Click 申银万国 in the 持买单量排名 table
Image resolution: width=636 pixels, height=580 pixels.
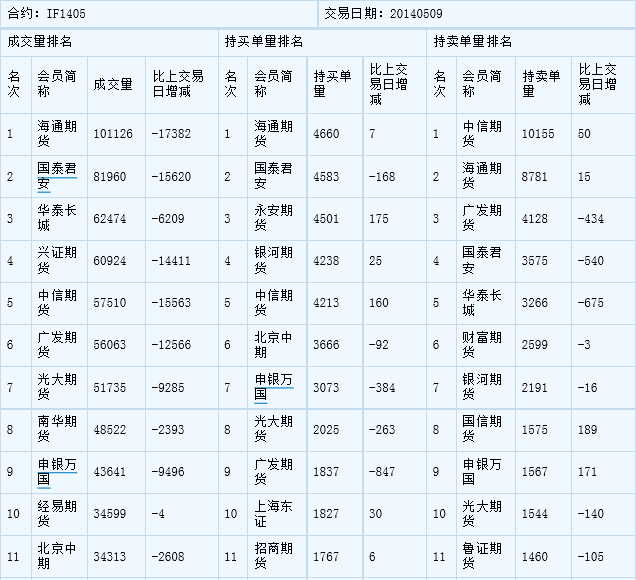273,387
